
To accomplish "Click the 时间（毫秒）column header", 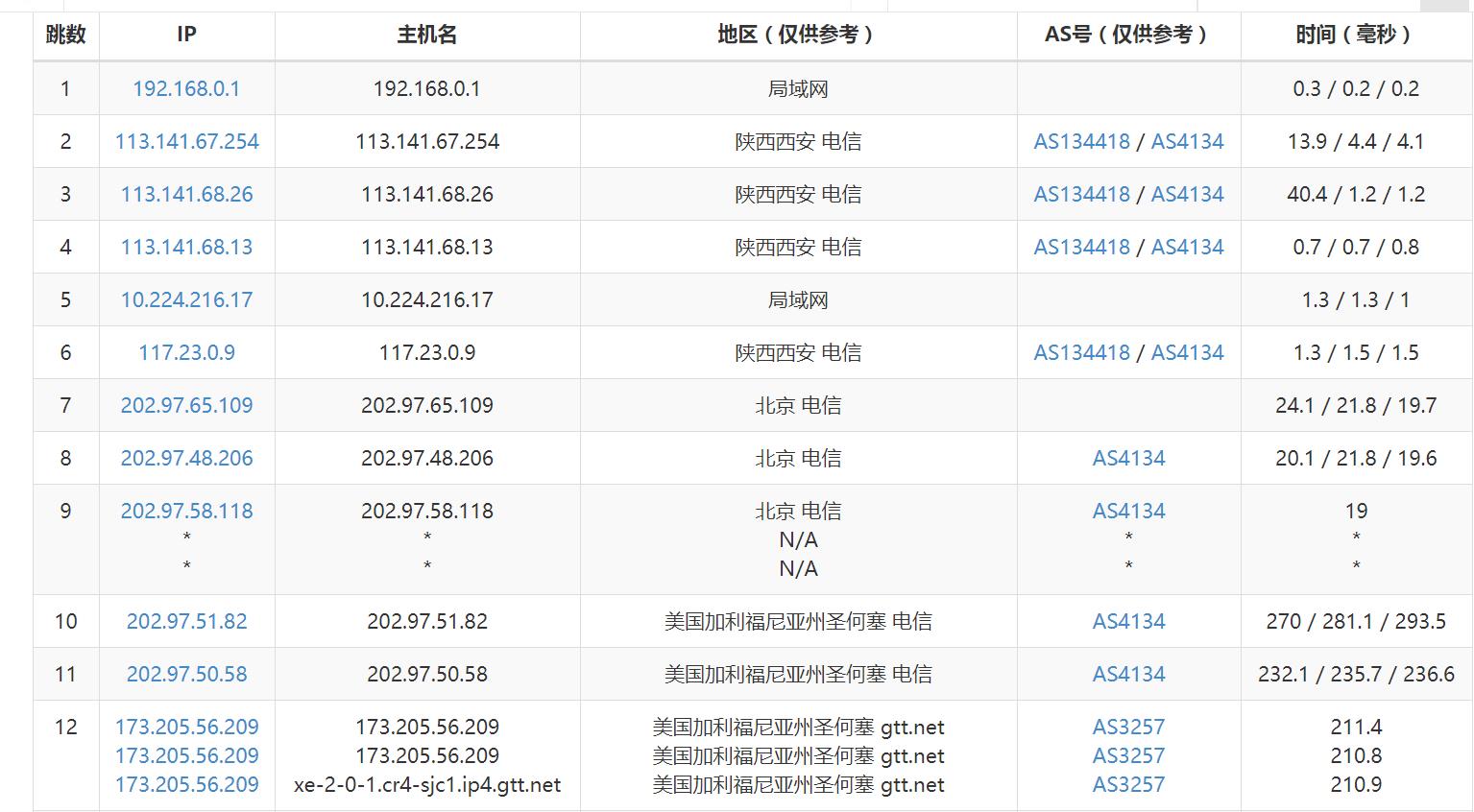I will point(1356,35).
